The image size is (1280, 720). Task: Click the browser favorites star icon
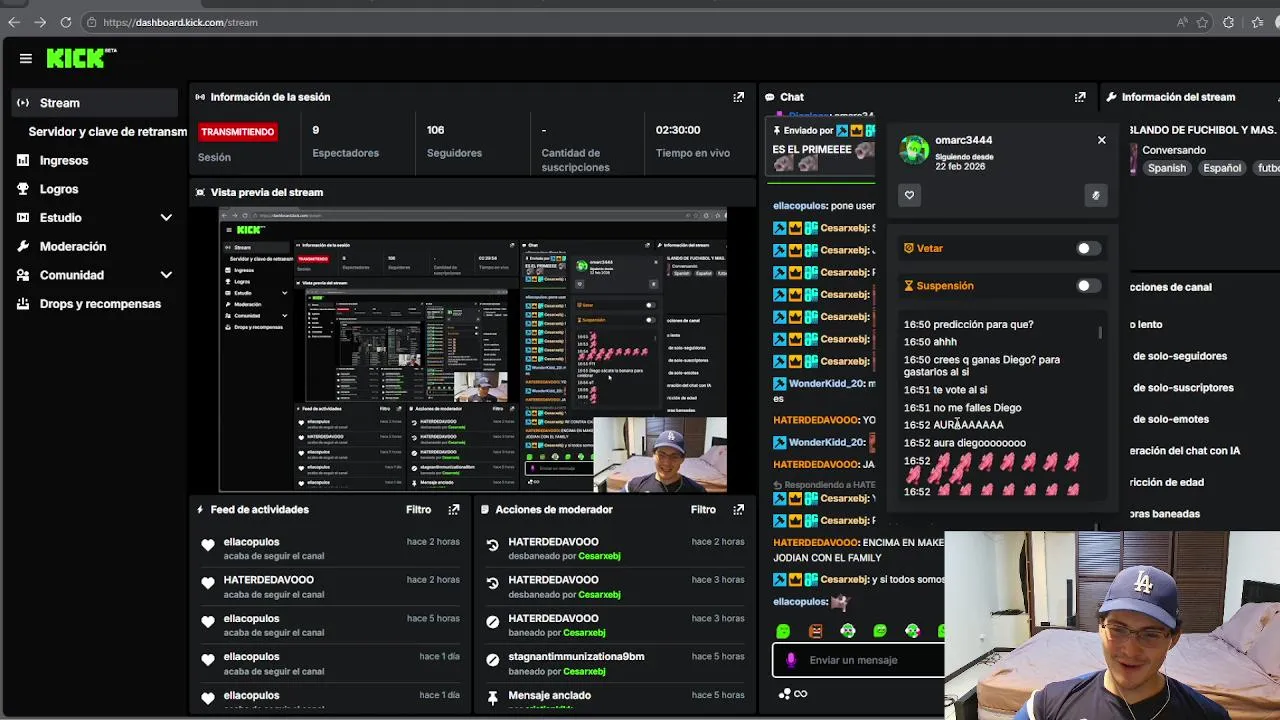[x=1203, y=22]
